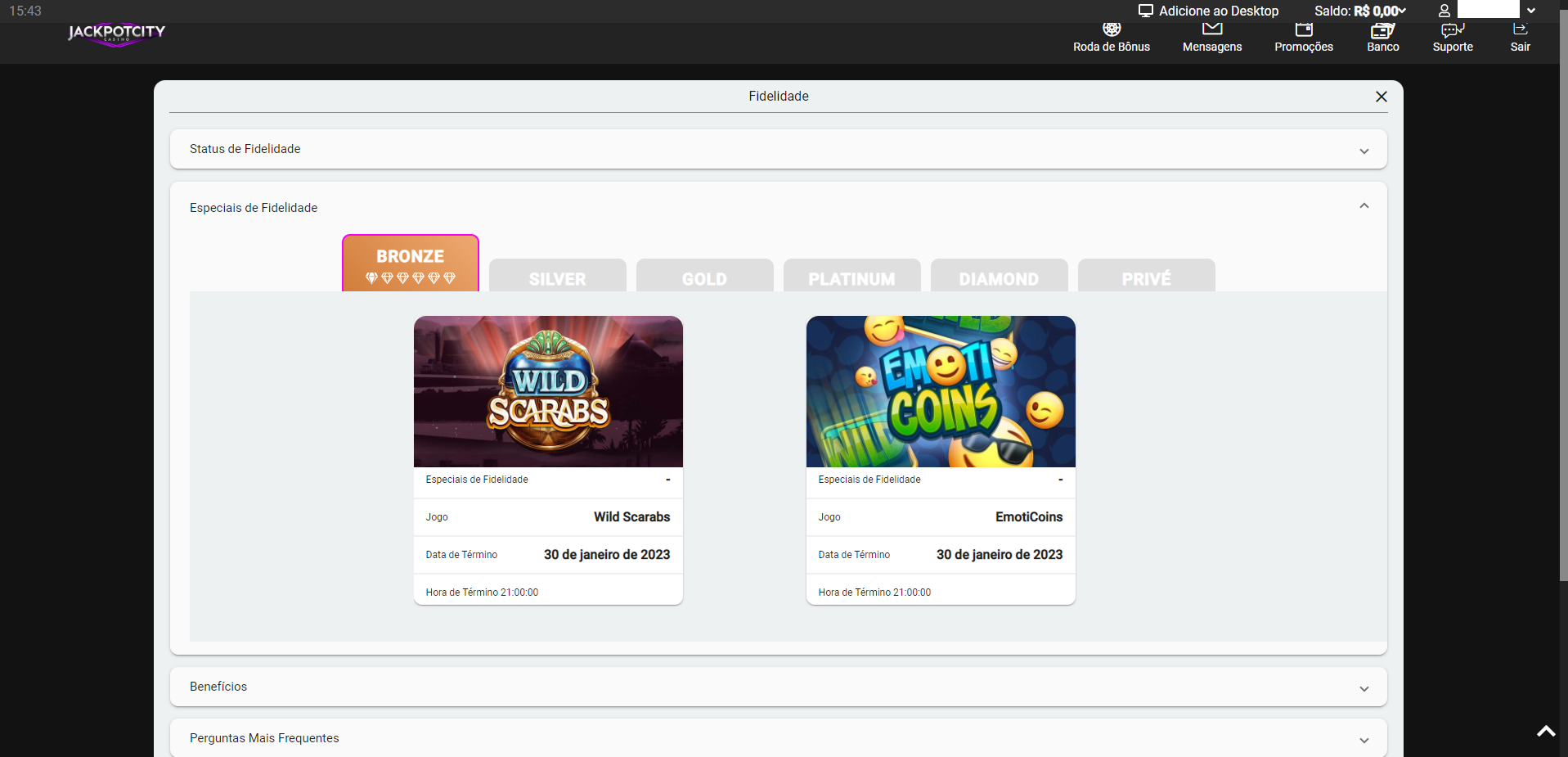
Task: Close the Fidelidade panel
Action: pyautogui.click(x=1382, y=97)
